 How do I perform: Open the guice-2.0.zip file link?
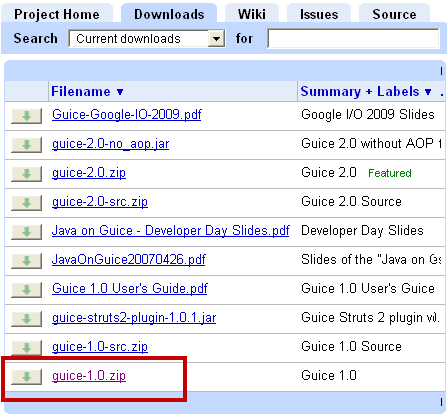pyautogui.click(x=89, y=173)
